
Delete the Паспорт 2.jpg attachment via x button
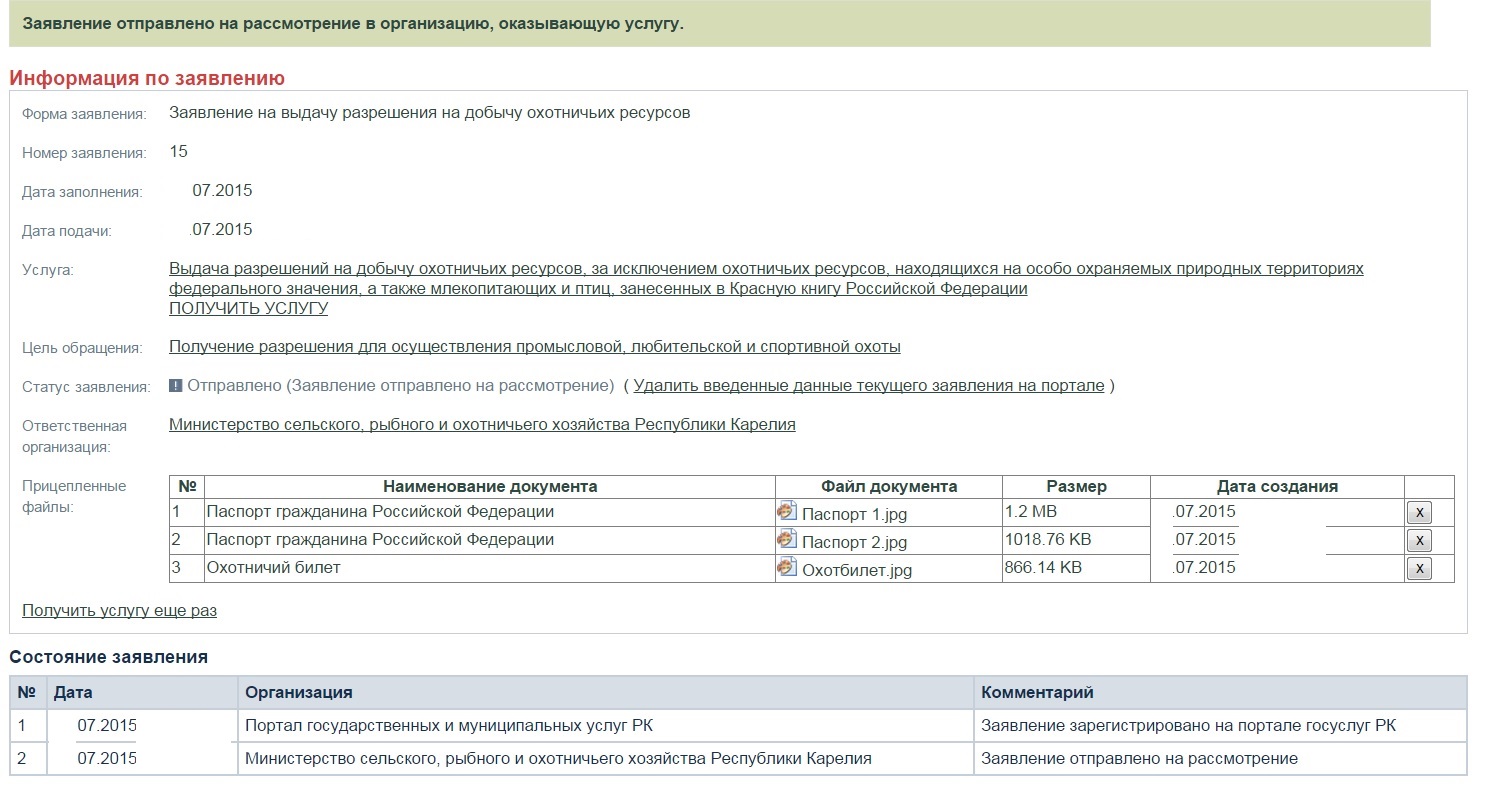click(x=1418, y=541)
